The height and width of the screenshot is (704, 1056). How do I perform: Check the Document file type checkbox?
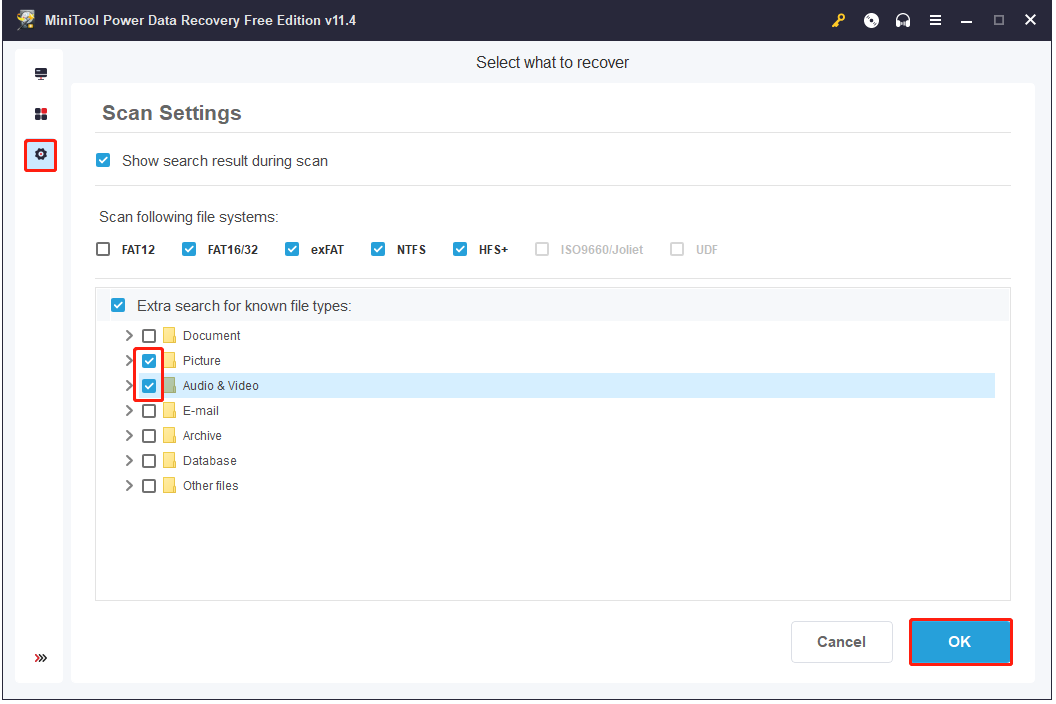[150, 335]
